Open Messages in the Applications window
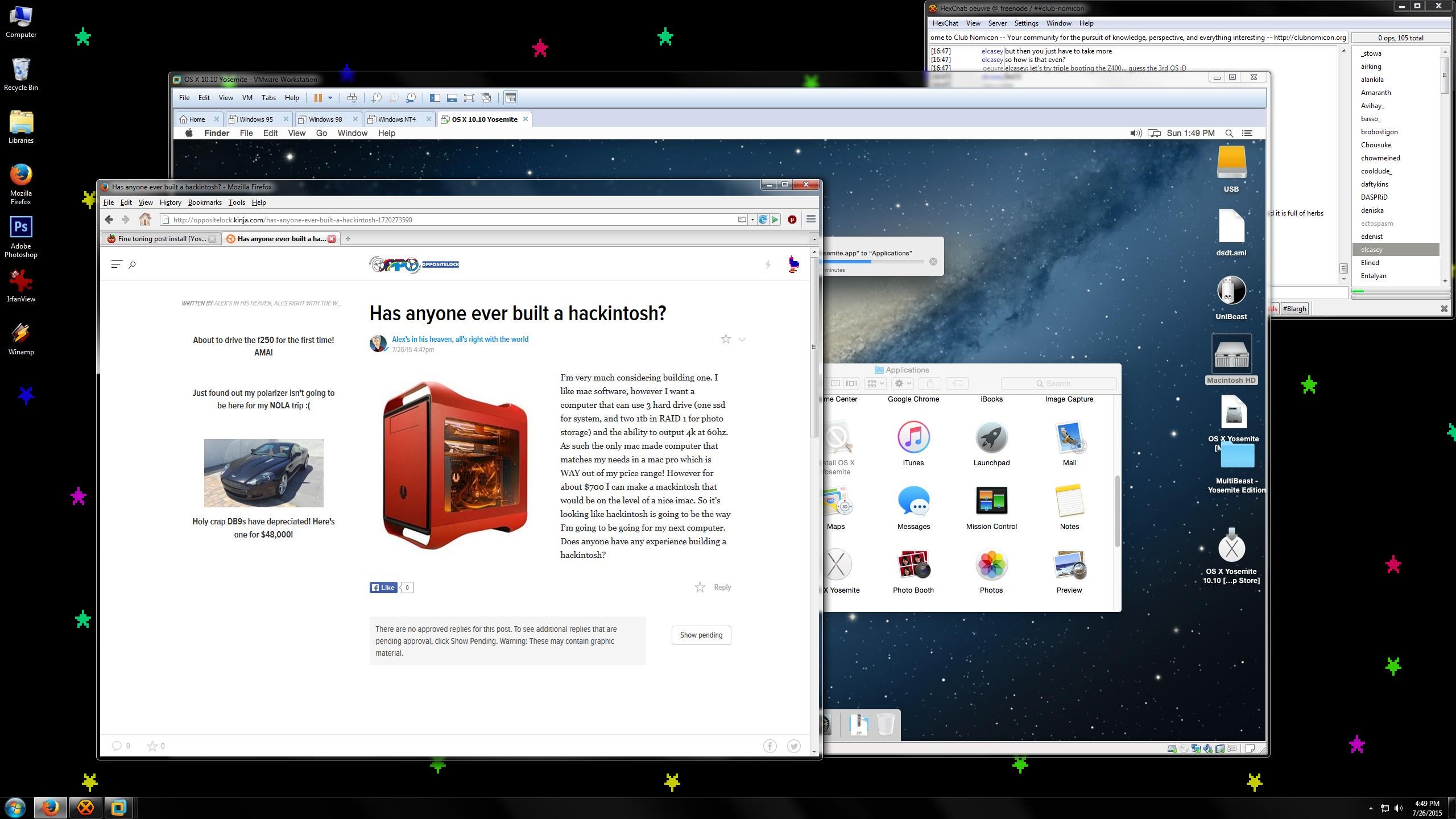This screenshot has height=819, width=1456. (x=913, y=507)
